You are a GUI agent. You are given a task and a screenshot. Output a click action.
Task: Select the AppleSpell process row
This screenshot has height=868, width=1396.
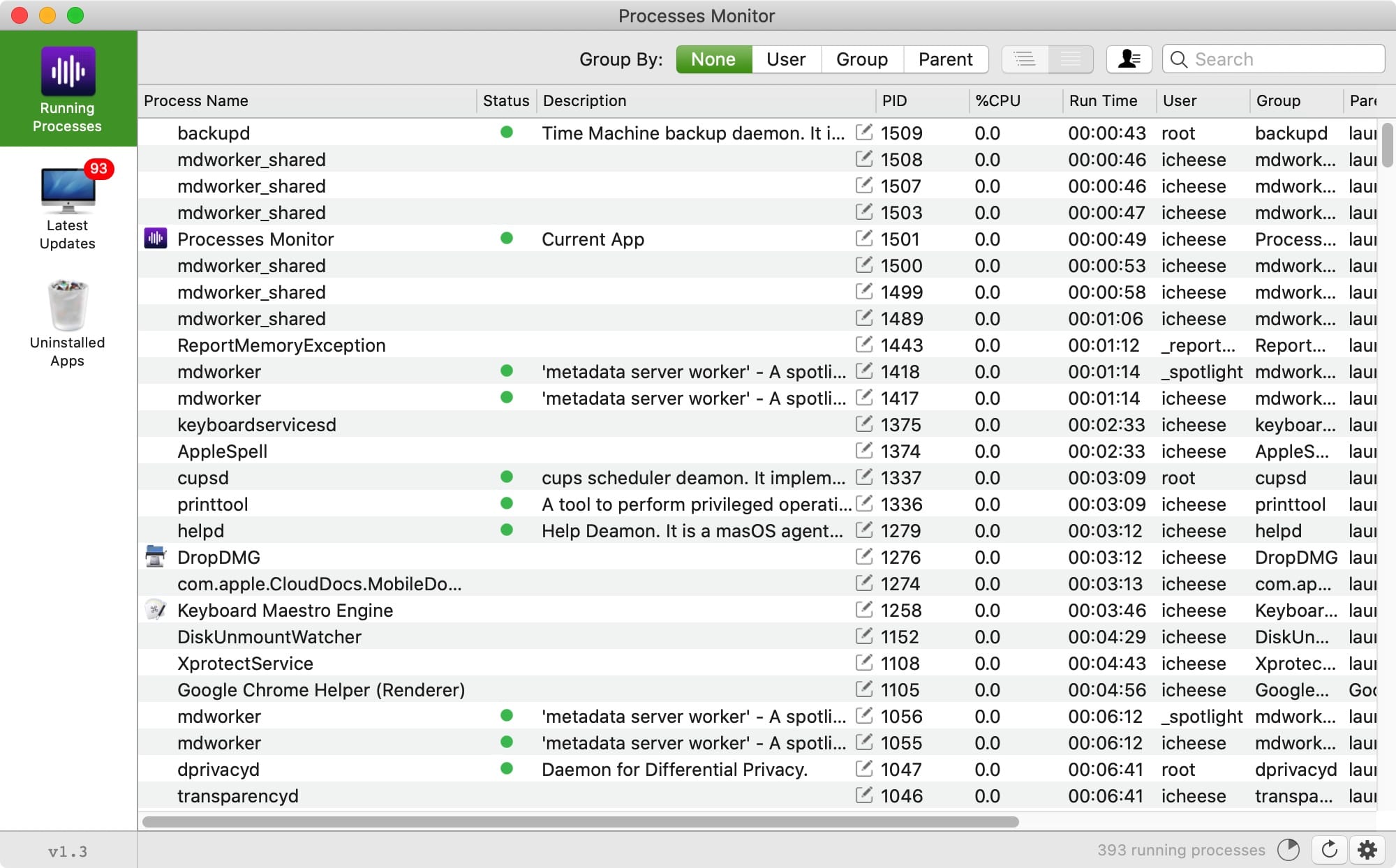(x=757, y=451)
